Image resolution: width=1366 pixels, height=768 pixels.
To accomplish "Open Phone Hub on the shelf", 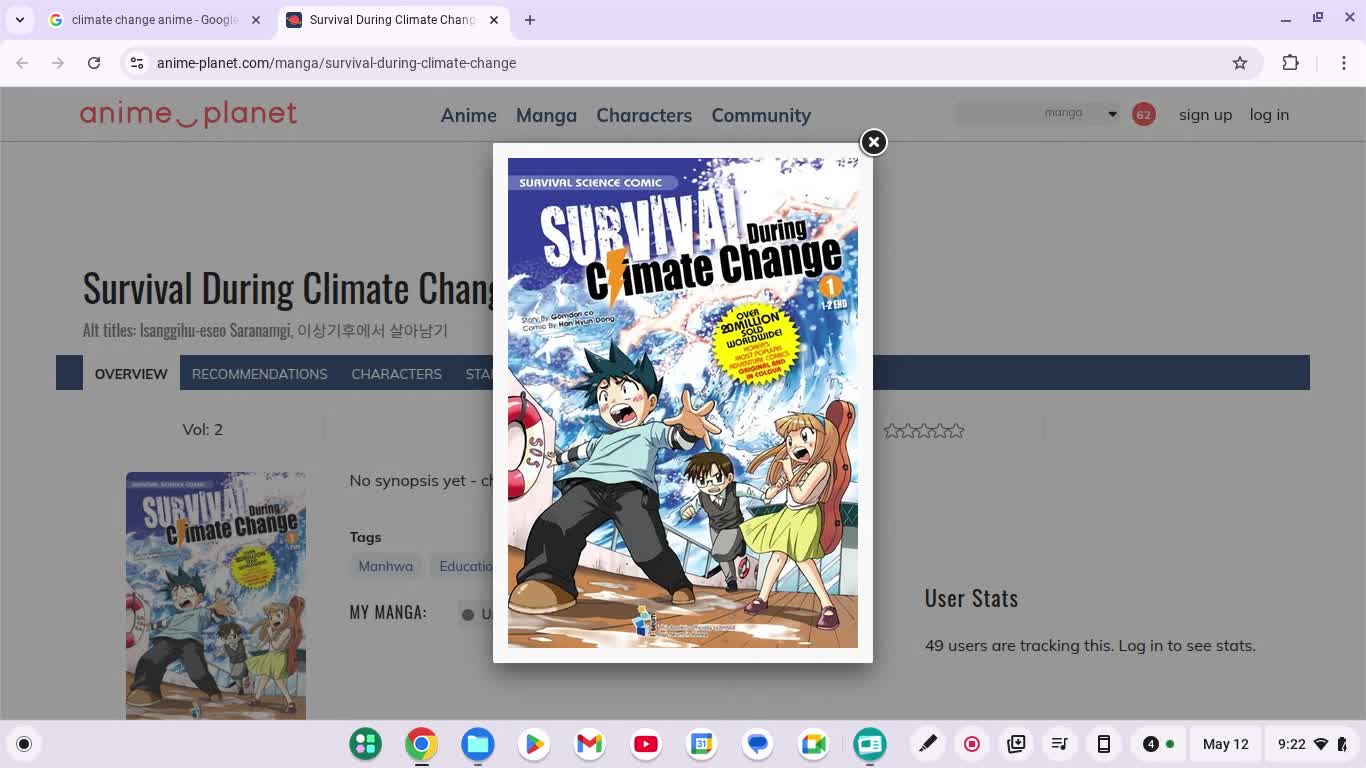I will (1104, 744).
